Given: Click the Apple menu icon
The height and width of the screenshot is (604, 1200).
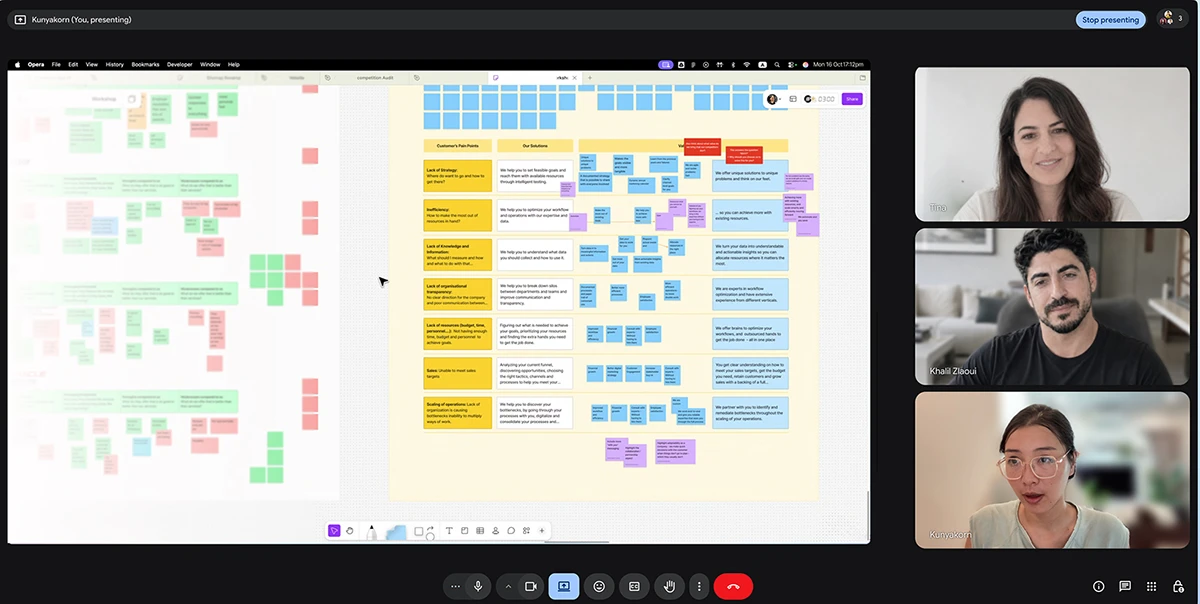Looking at the screenshot, I should [x=17, y=64].
